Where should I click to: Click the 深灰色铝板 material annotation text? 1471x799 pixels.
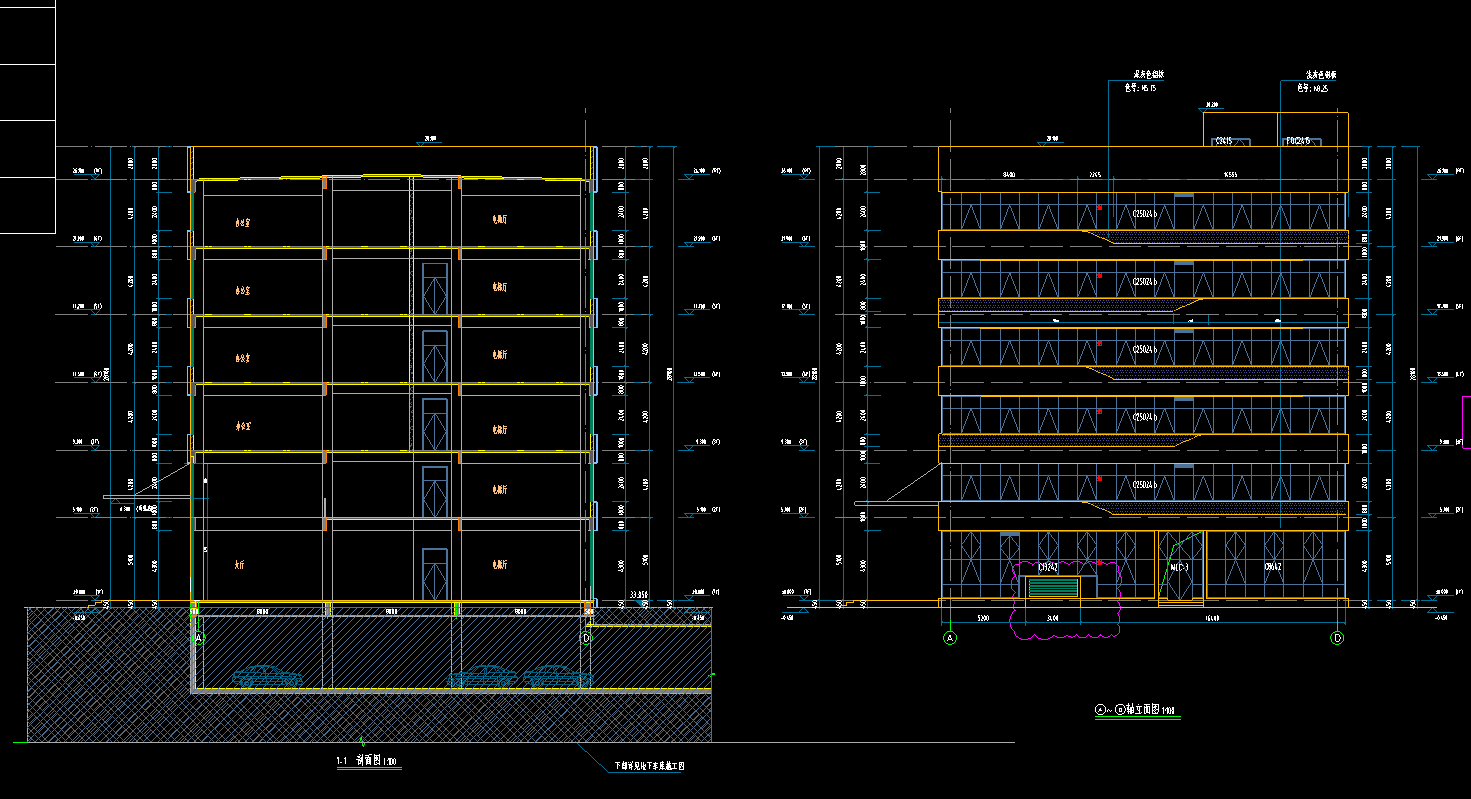coord(1147,75)
